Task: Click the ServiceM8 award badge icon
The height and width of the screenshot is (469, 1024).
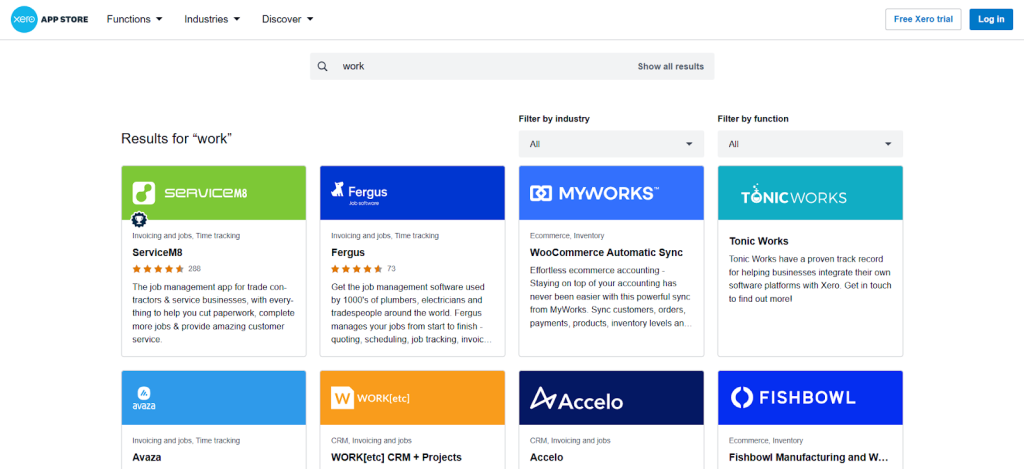Action: [139, 219]
